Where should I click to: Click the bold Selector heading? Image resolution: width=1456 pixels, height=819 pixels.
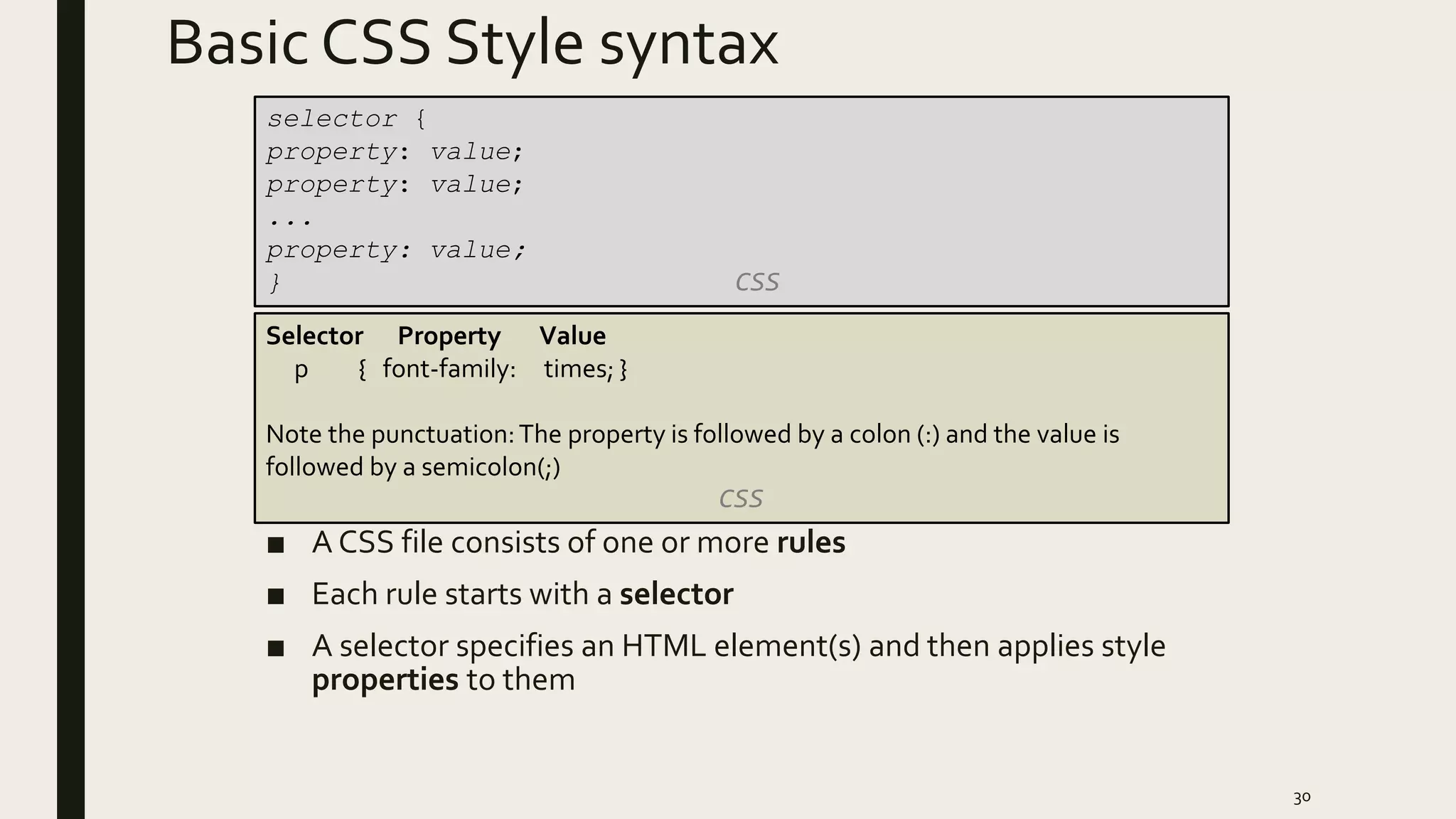pos(314,336)
